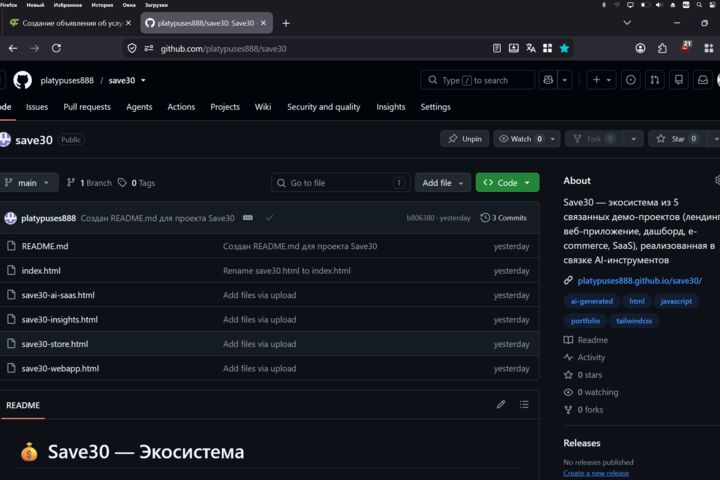Go to the Insights tab
The image size is (720, 480).
391,107
